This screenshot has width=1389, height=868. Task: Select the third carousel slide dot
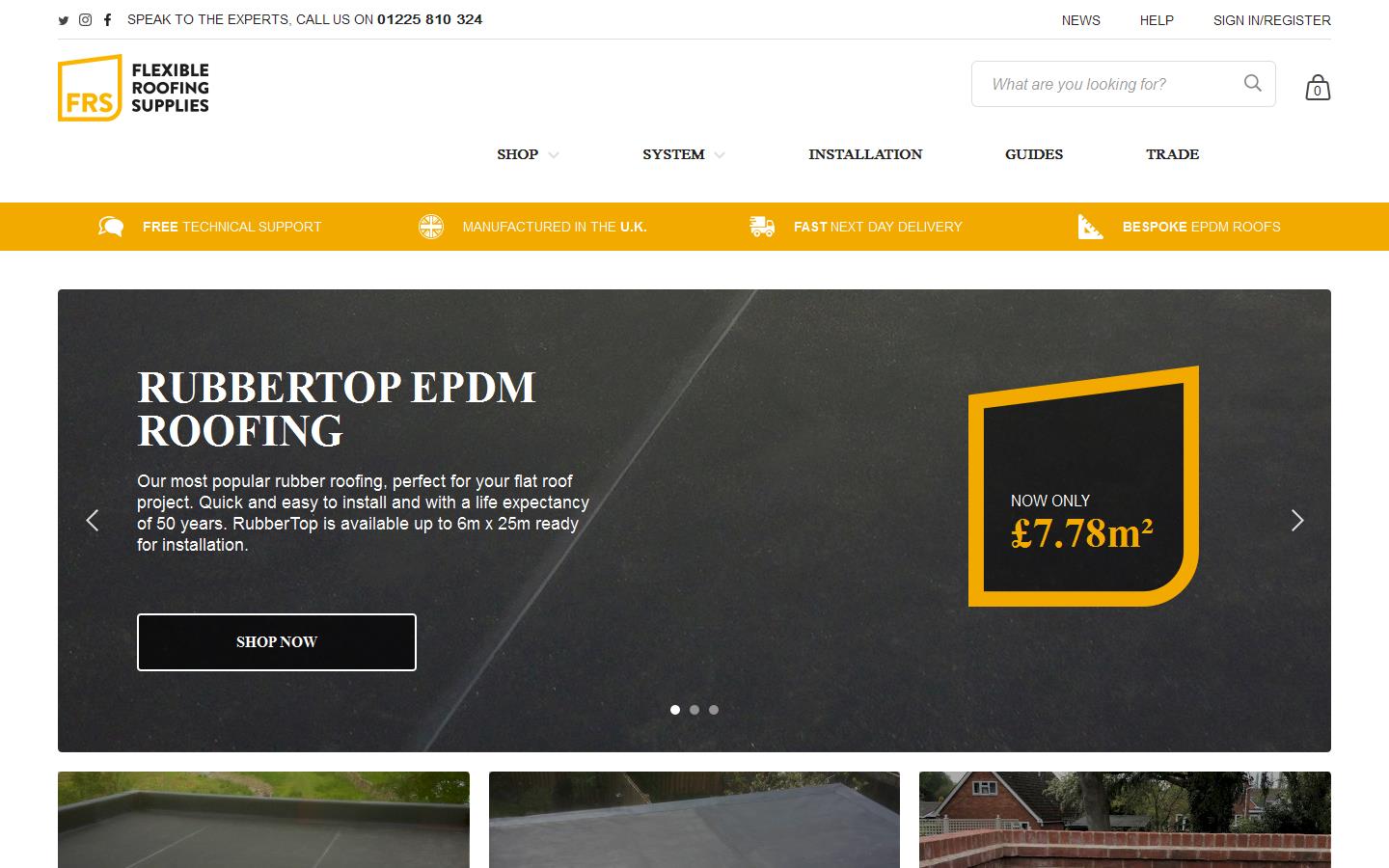714,710
